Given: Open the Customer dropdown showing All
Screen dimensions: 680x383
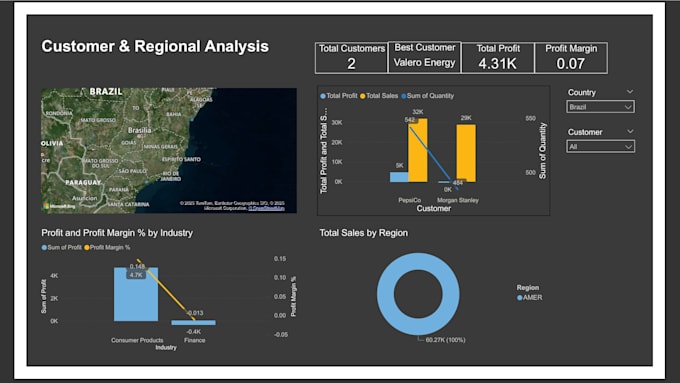Looking at the screenshot, I should click(x=600, y=147).
